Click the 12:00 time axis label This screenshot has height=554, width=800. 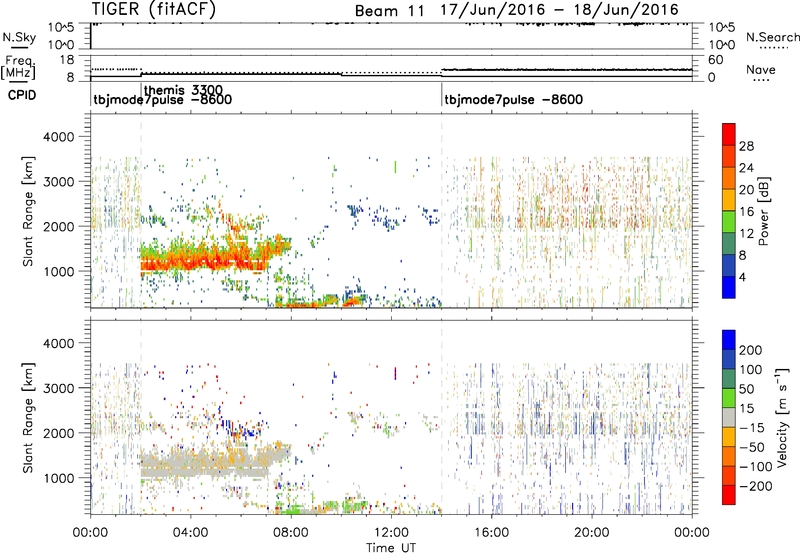[391, 533]
